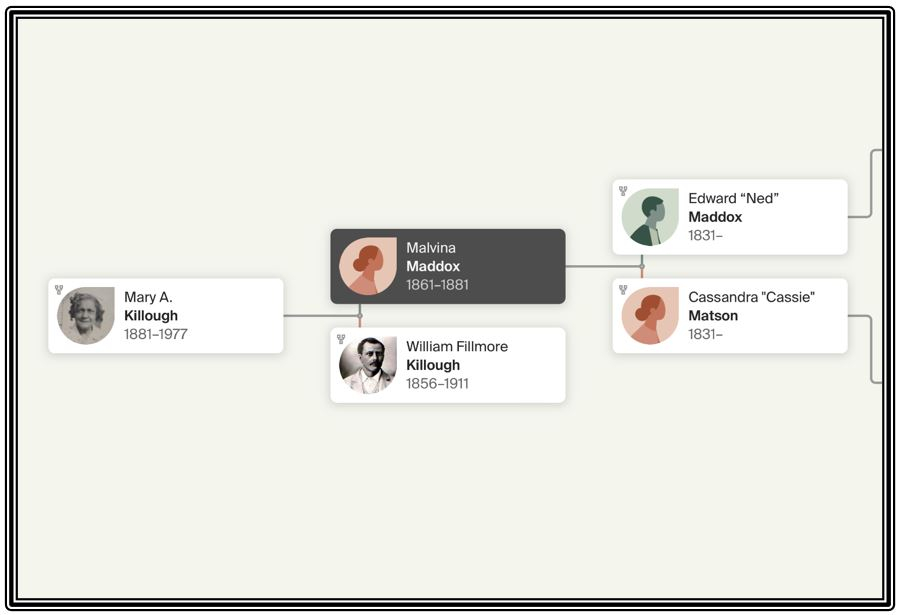
Task: Open William Fillmore Killough's portrait photo
Action: coord(368,365)
